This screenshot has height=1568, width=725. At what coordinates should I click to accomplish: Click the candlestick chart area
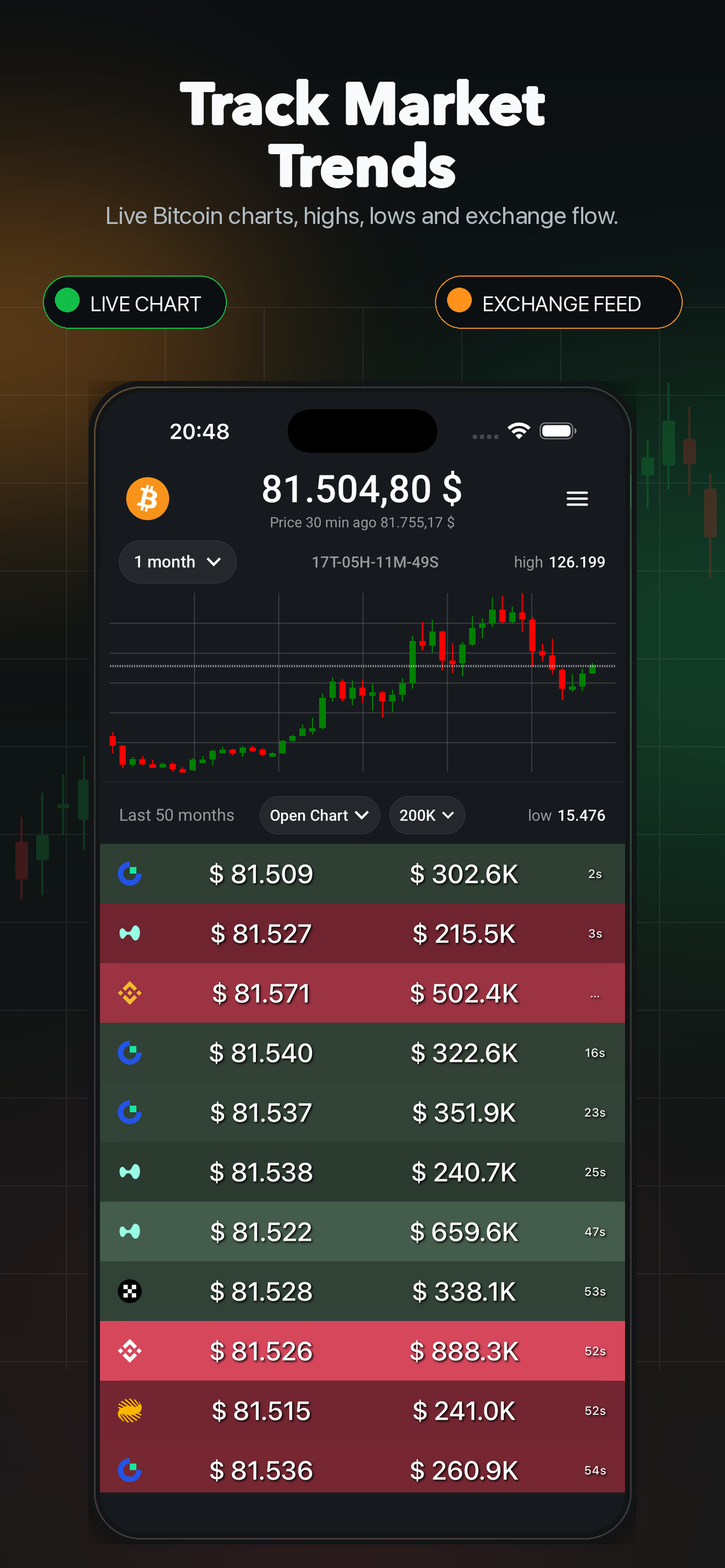point(362,682)
